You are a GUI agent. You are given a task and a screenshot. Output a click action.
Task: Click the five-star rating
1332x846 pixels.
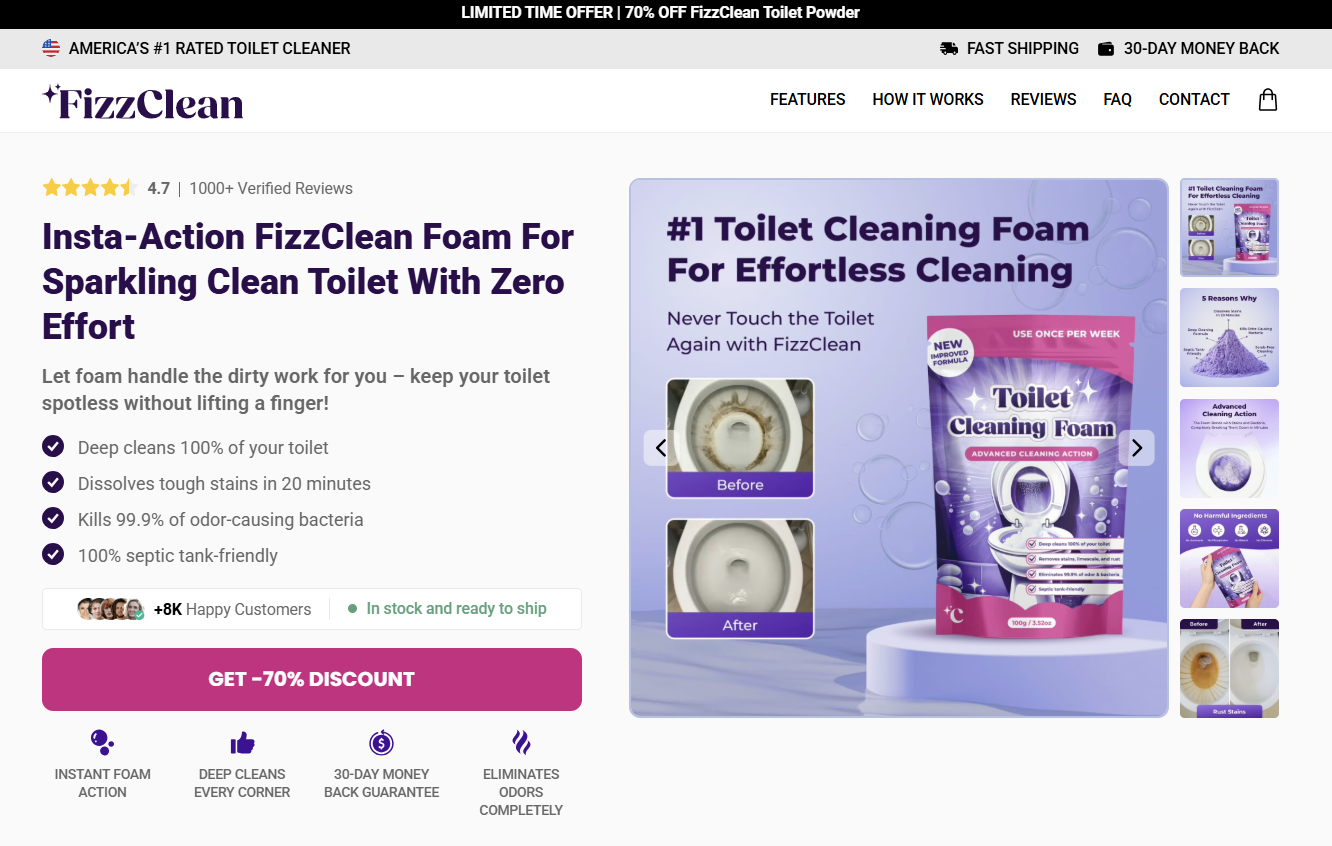tap(88, 188)
